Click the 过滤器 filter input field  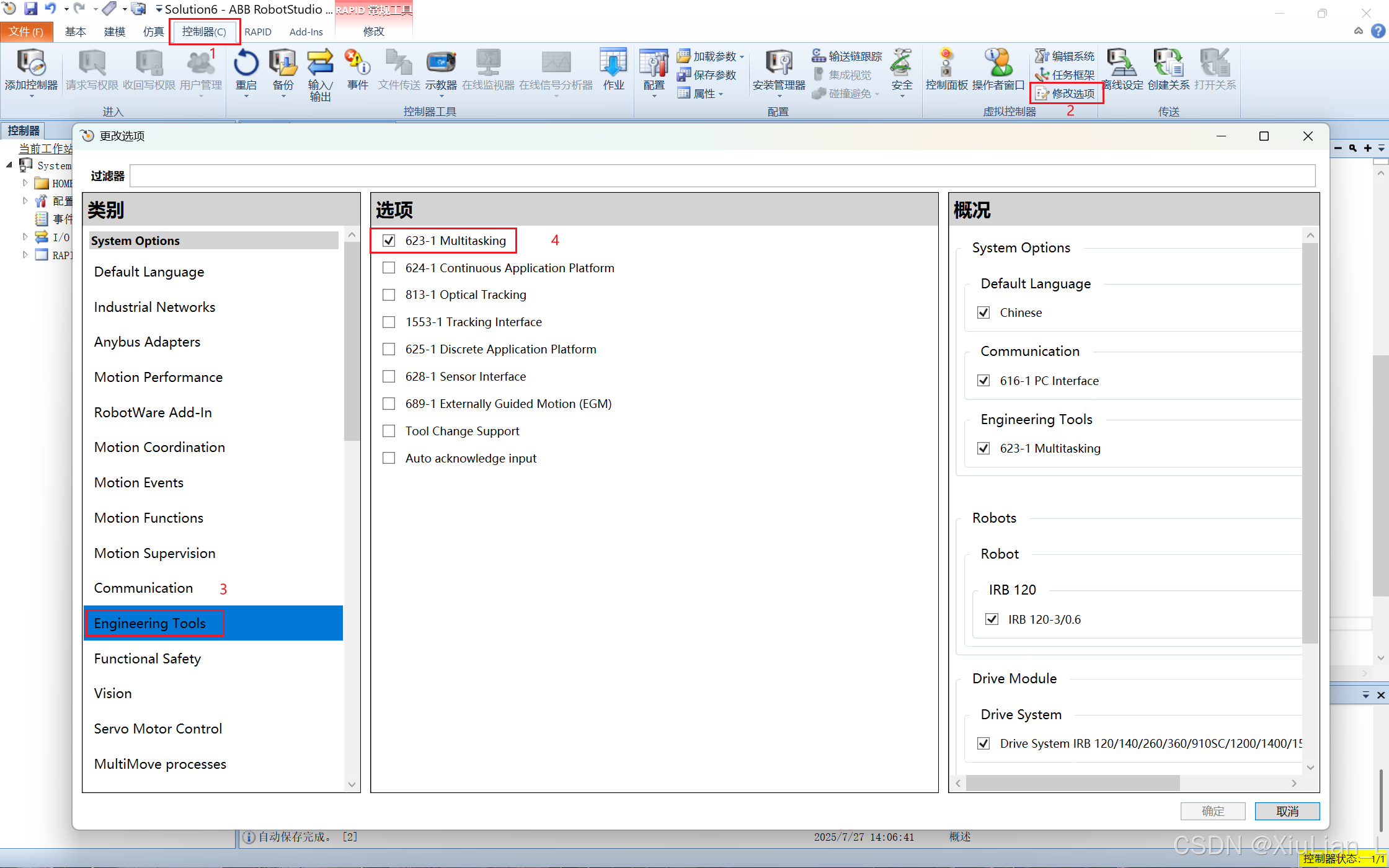click(x=722, y=176)
